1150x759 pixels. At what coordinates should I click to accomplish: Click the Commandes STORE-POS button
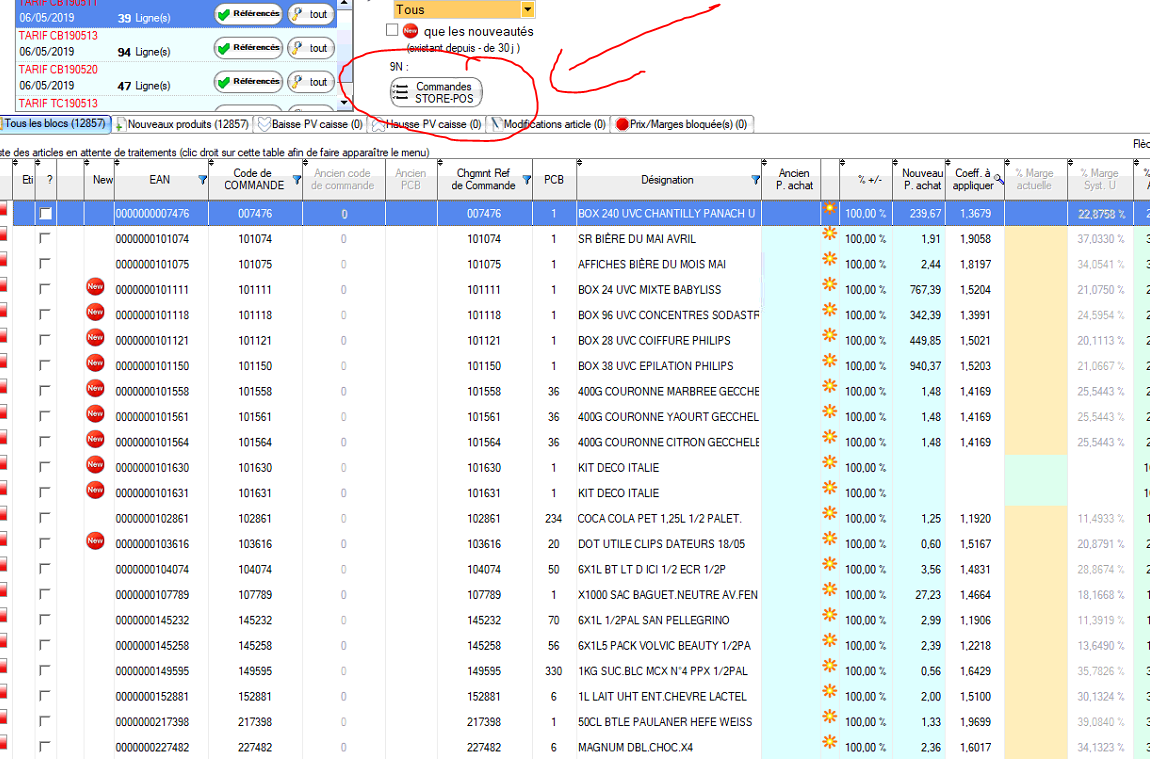(x=436, y=93)
